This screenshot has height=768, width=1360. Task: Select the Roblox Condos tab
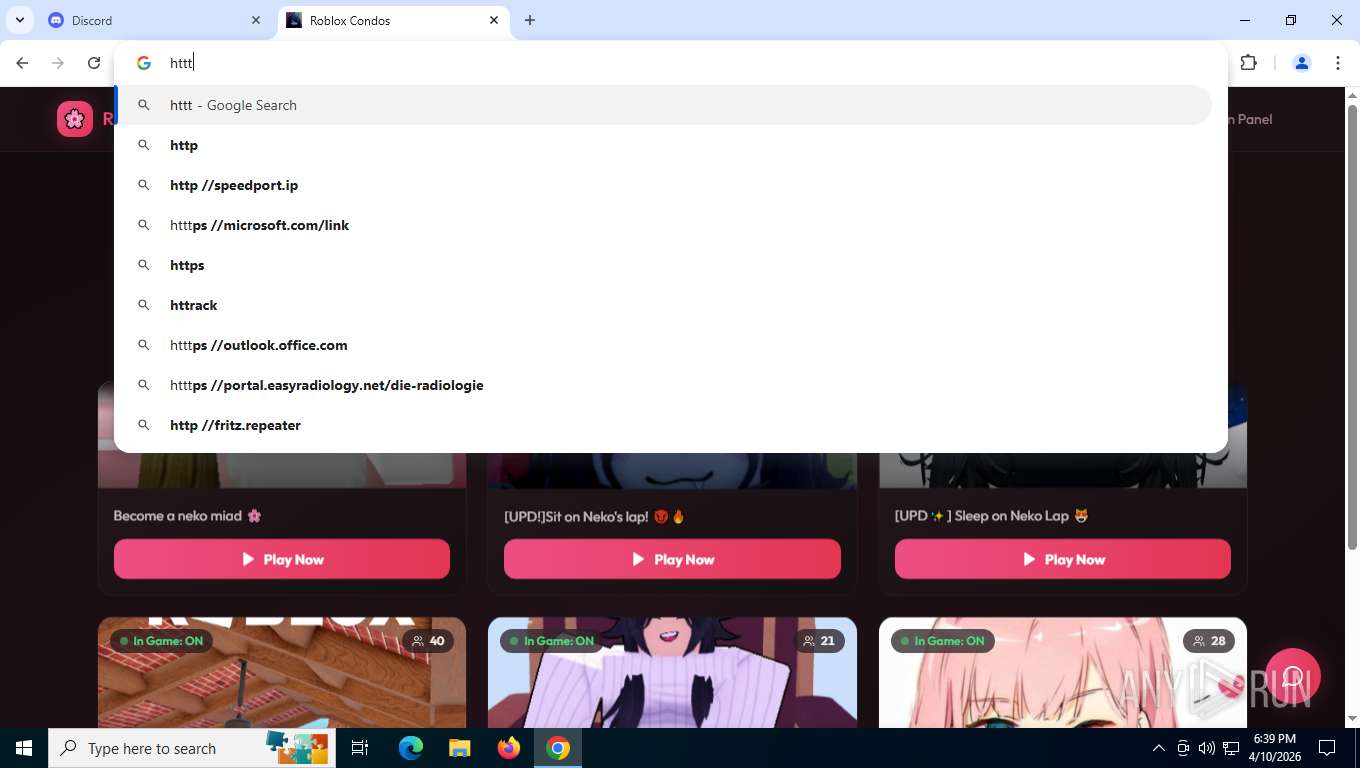[x=393, y=20]
